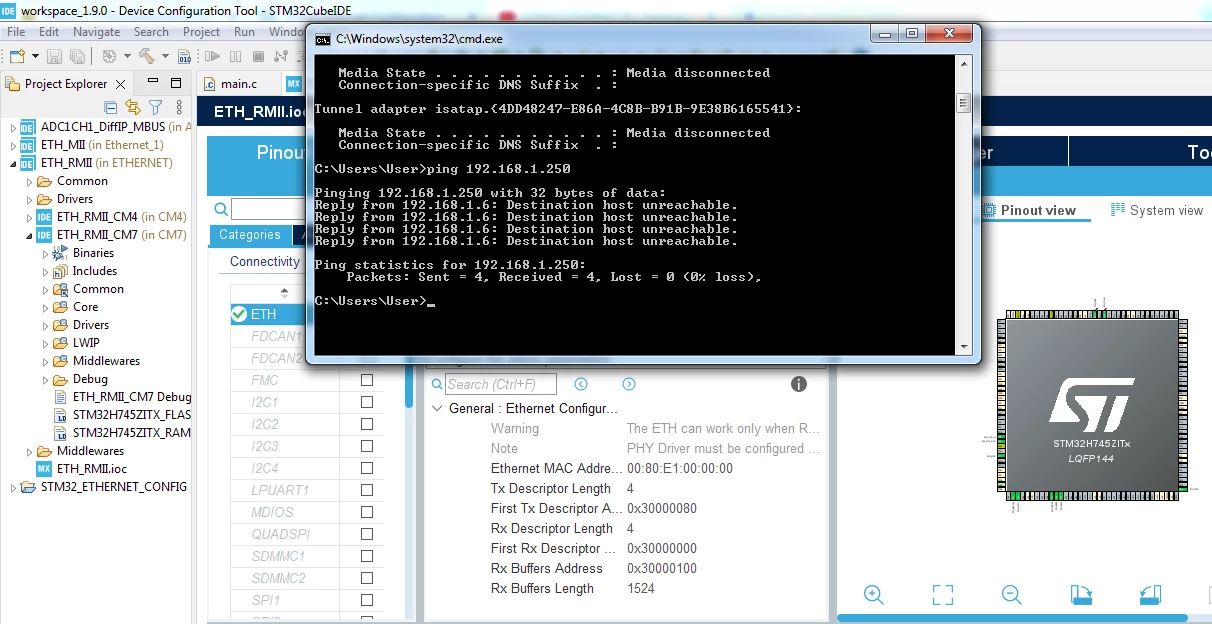Rotate the chip pinout counterclockwise
Viewport: 1212px width, 624px height.
click(x=1150, y=595)
